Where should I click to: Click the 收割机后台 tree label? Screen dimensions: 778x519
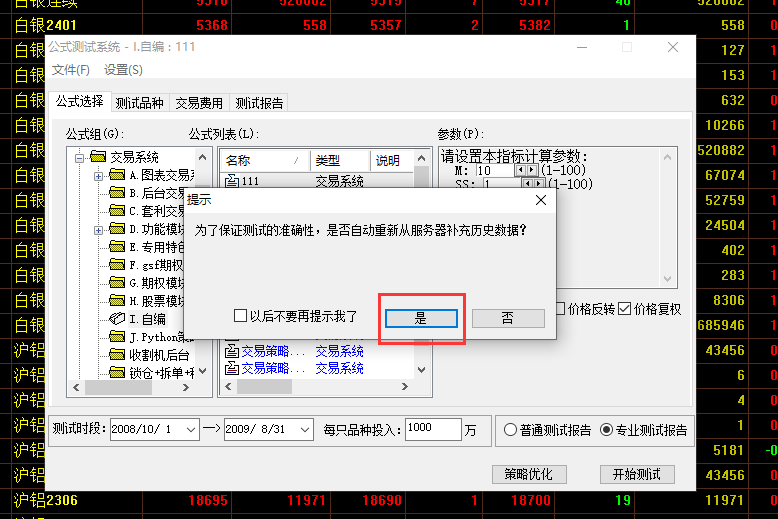click(159, 355)
